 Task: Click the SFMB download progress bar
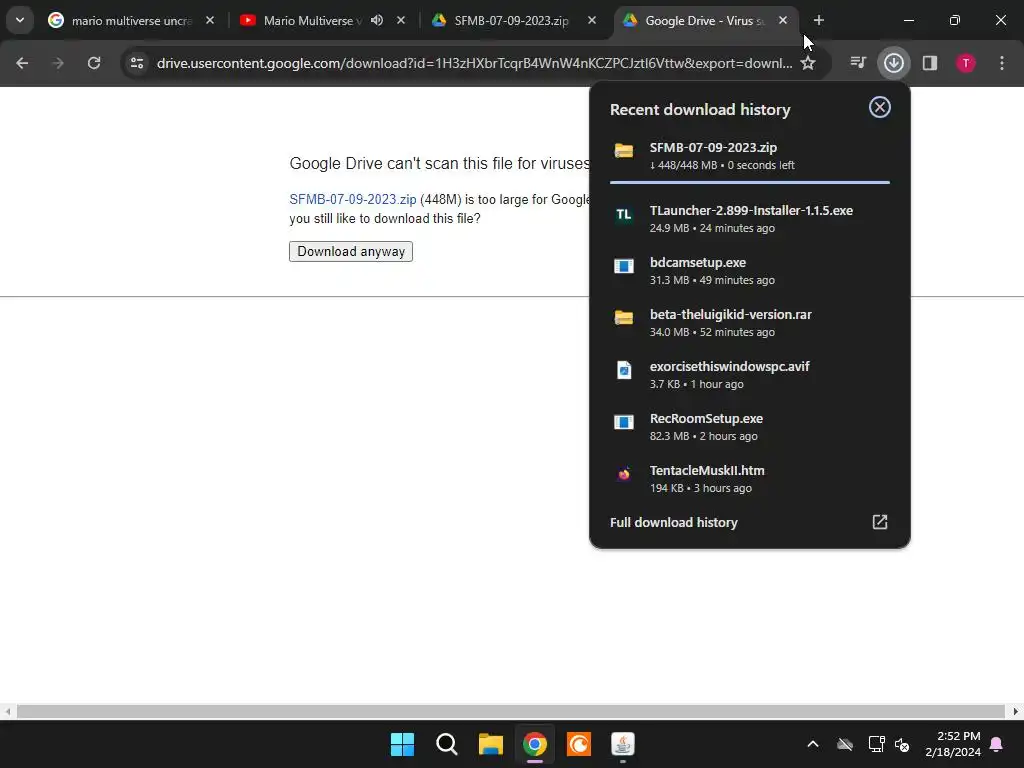pyautogui.click(x=750, y=182)
